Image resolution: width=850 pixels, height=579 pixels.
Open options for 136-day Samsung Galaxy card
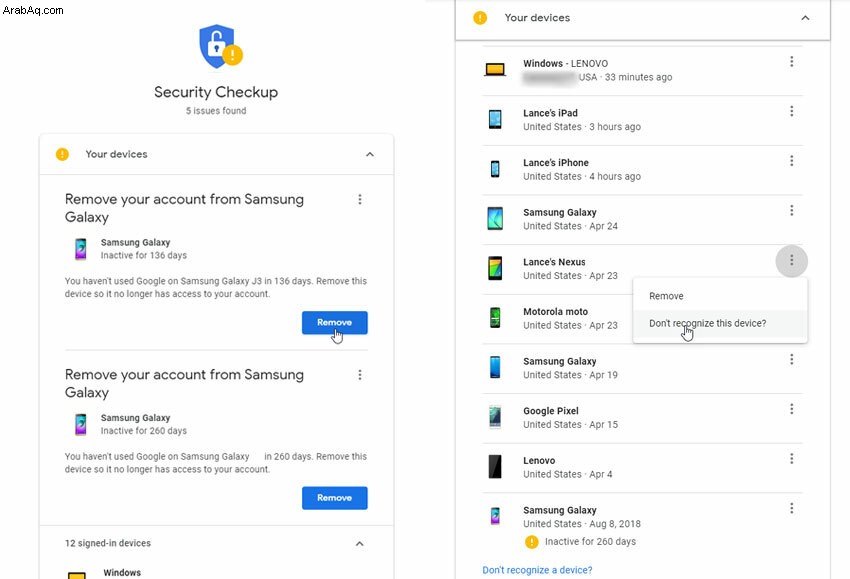click(x=359, y=200)
